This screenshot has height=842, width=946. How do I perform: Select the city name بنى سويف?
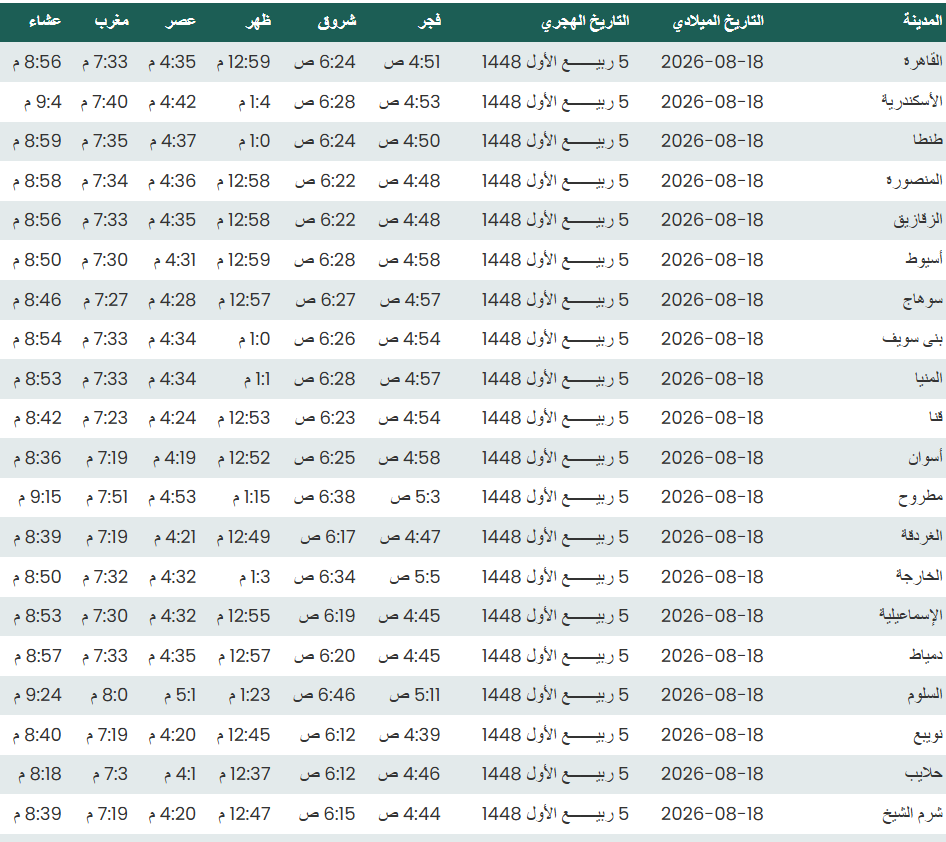click(x=912, y=338)
